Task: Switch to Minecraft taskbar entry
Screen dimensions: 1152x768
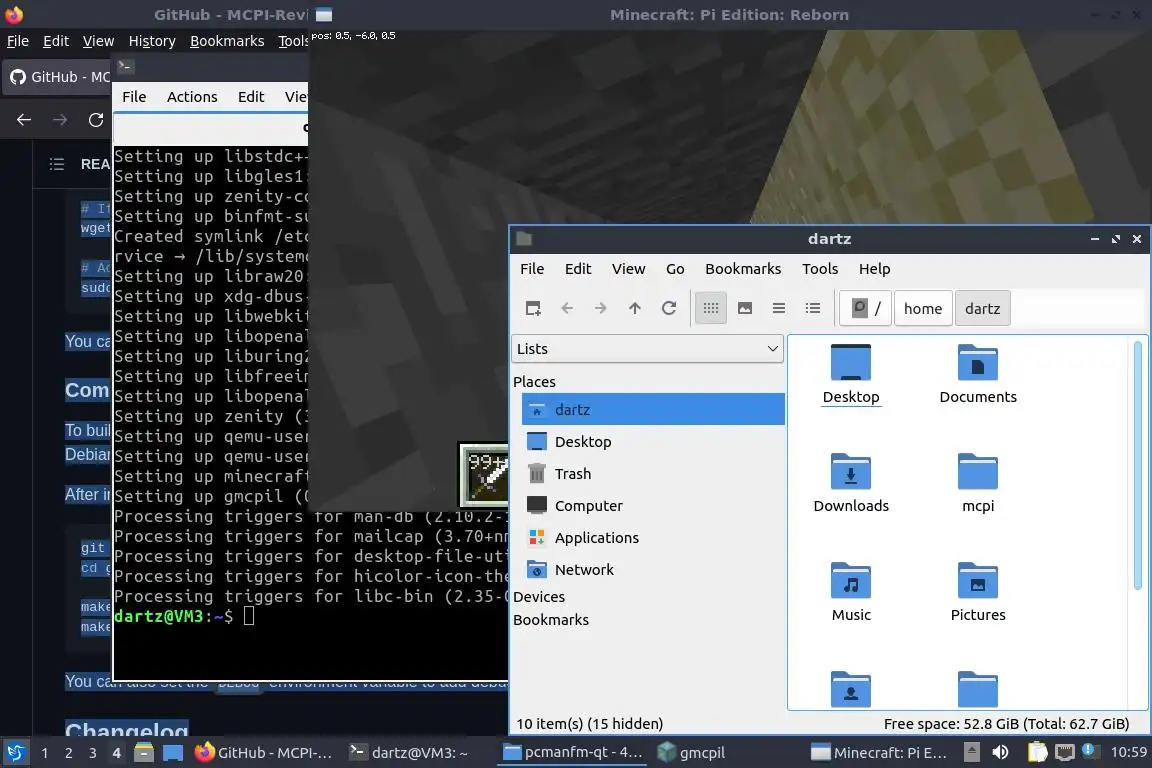Action: [879, 753]
